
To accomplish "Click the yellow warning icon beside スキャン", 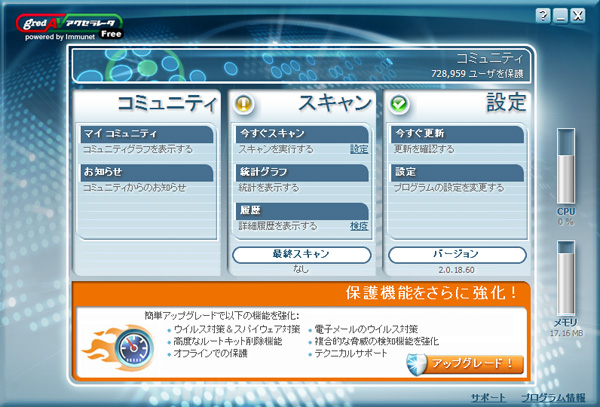I will [x=243, y=104].
